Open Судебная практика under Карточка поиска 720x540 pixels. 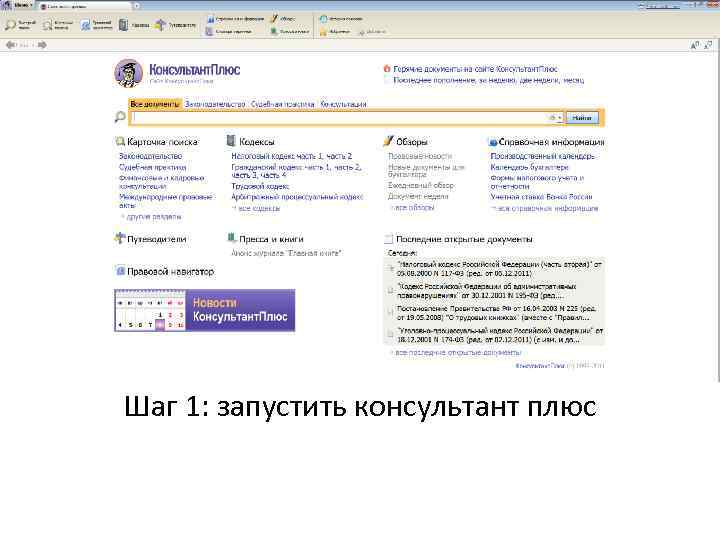pos(153,167)
